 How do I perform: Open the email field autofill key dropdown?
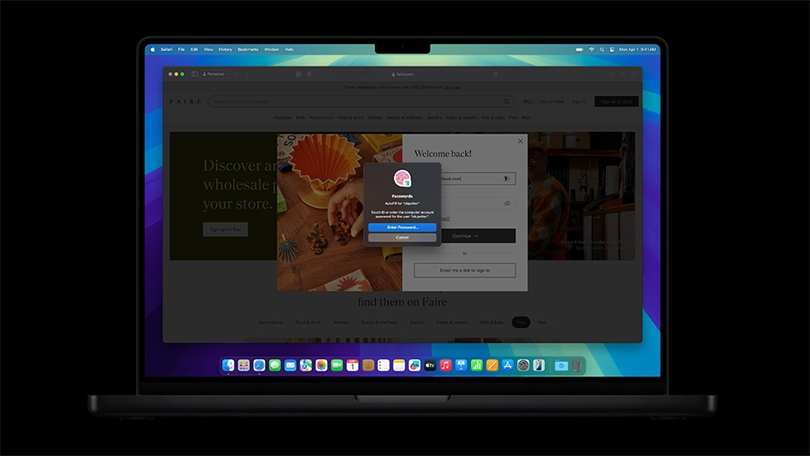coord(507,179)
